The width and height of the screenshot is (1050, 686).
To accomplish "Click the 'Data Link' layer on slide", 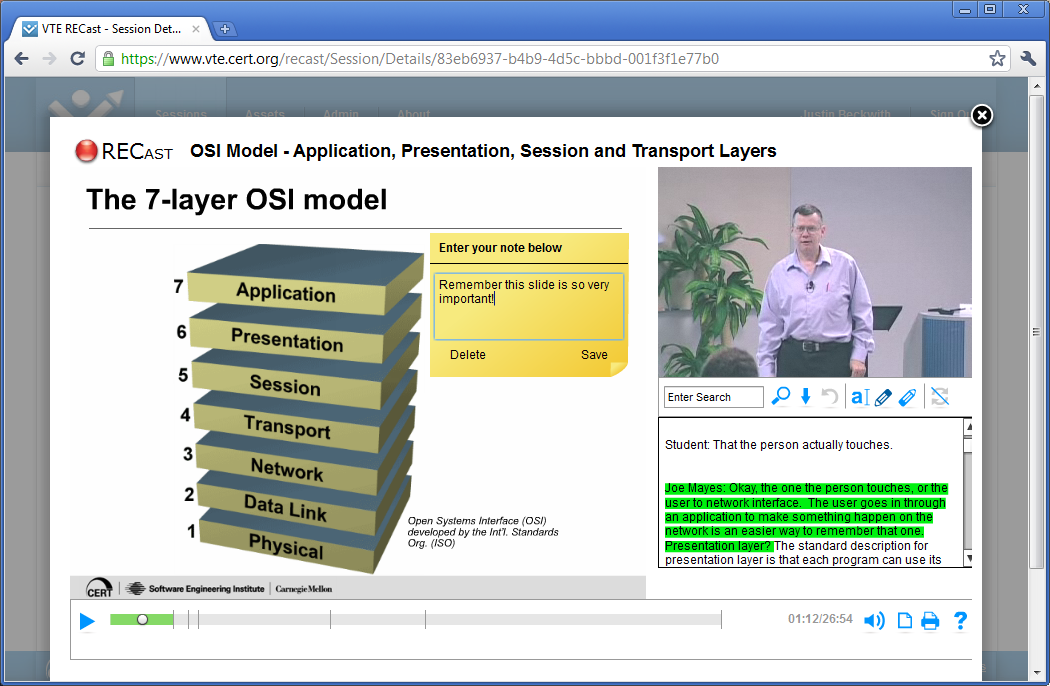I will [x=285, y=508].
